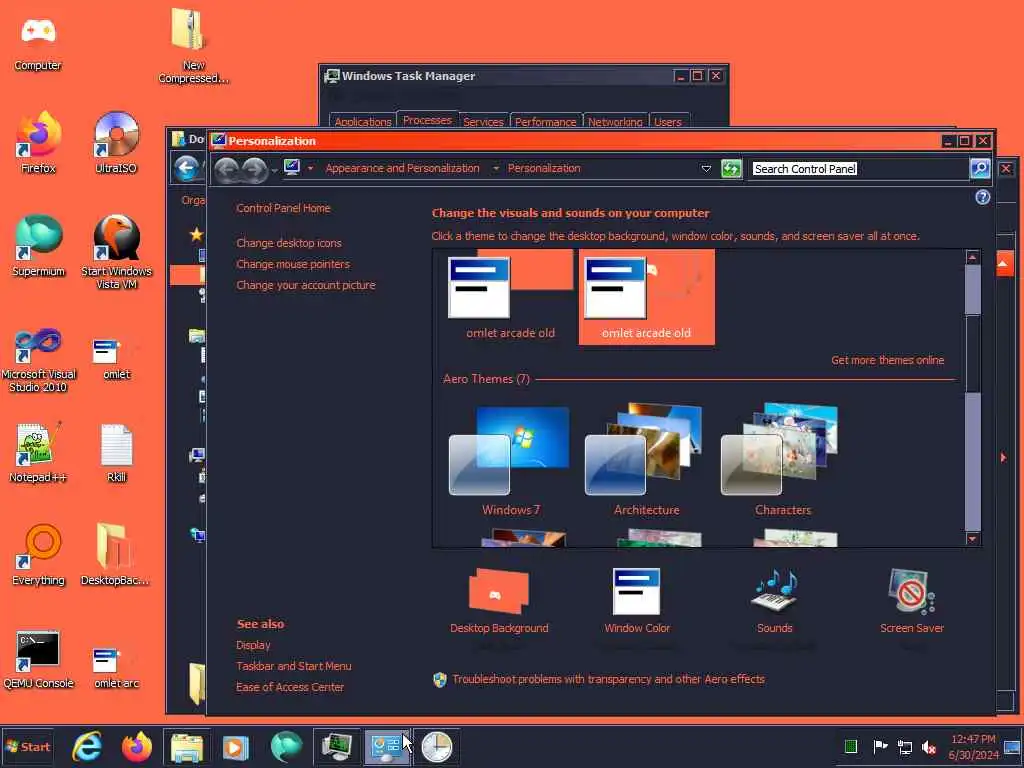Open Firefox from the taskbar
Image resolution: width=1024 pixels, height=768 pixels.
tap(136, 746)
